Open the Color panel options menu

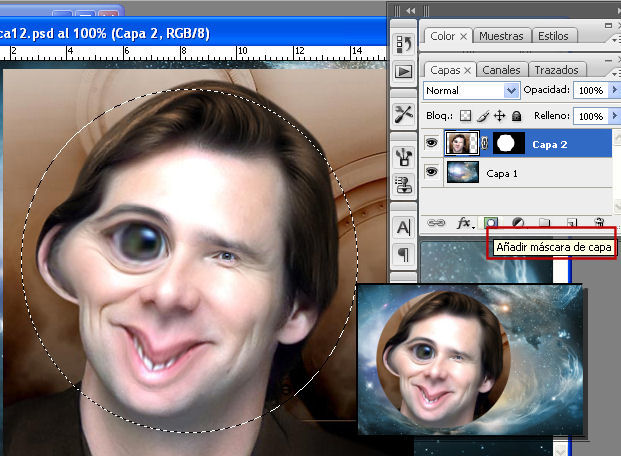(x=616, y=40)
